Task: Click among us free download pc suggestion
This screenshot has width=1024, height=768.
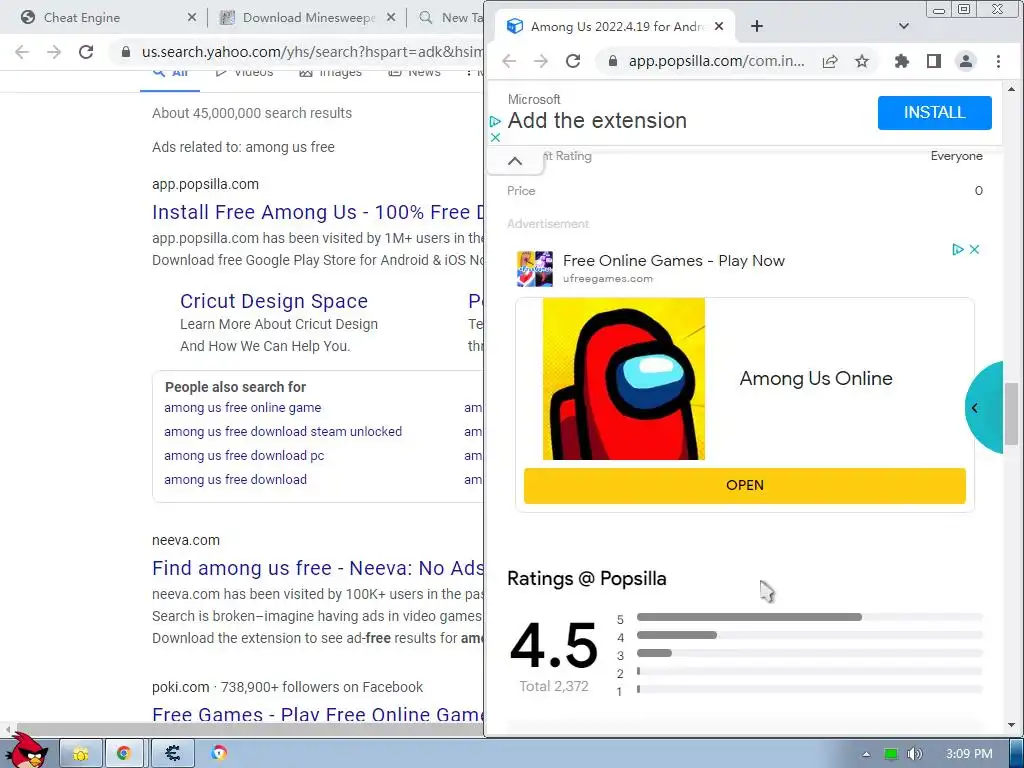Action: pyautogui.click(x=244, y=456)
